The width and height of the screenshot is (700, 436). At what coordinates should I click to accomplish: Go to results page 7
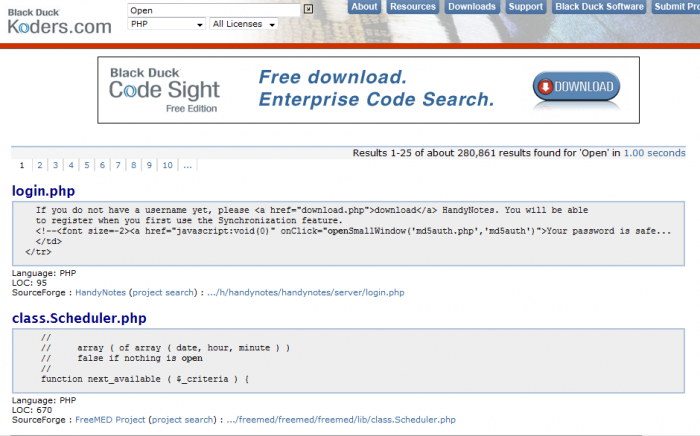pyautogui.click(x=118, y=166)
